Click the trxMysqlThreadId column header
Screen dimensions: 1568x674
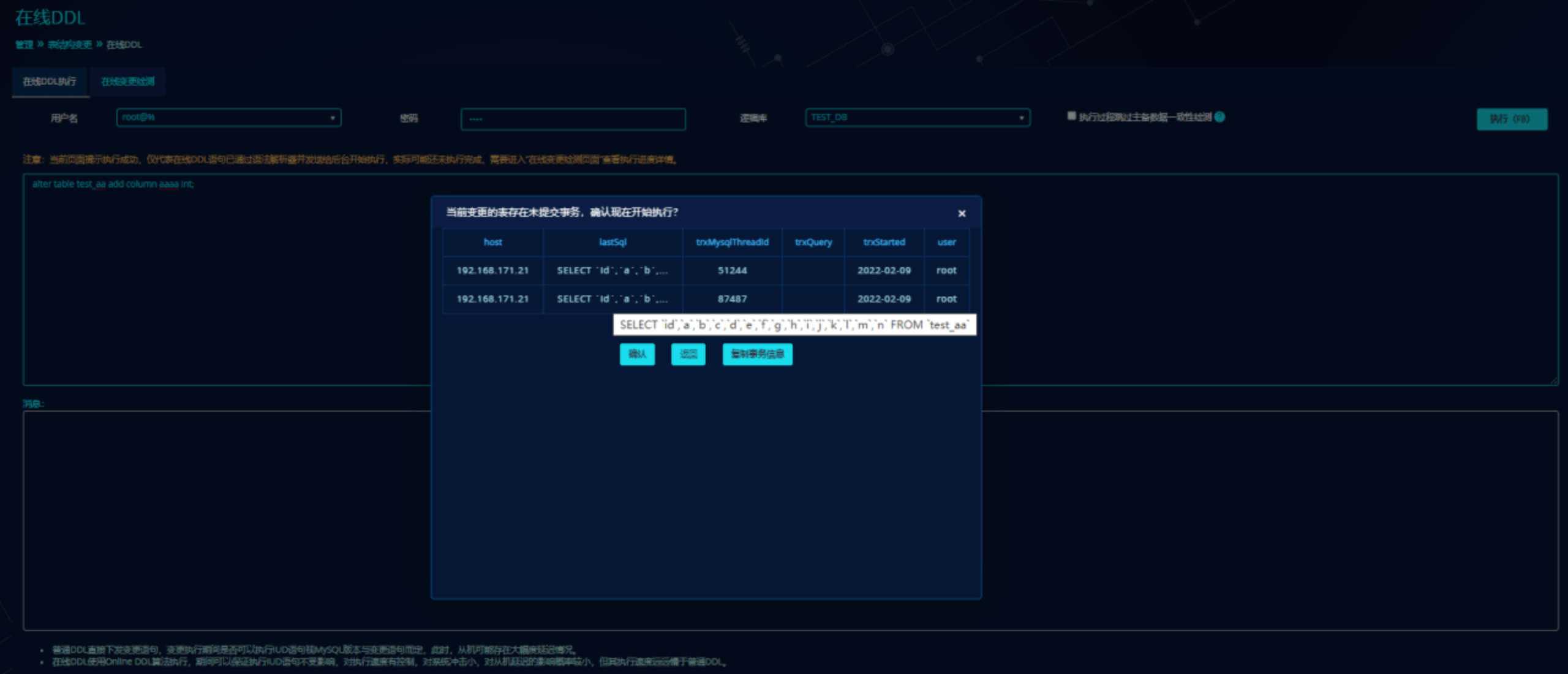[x=732, y=242]
